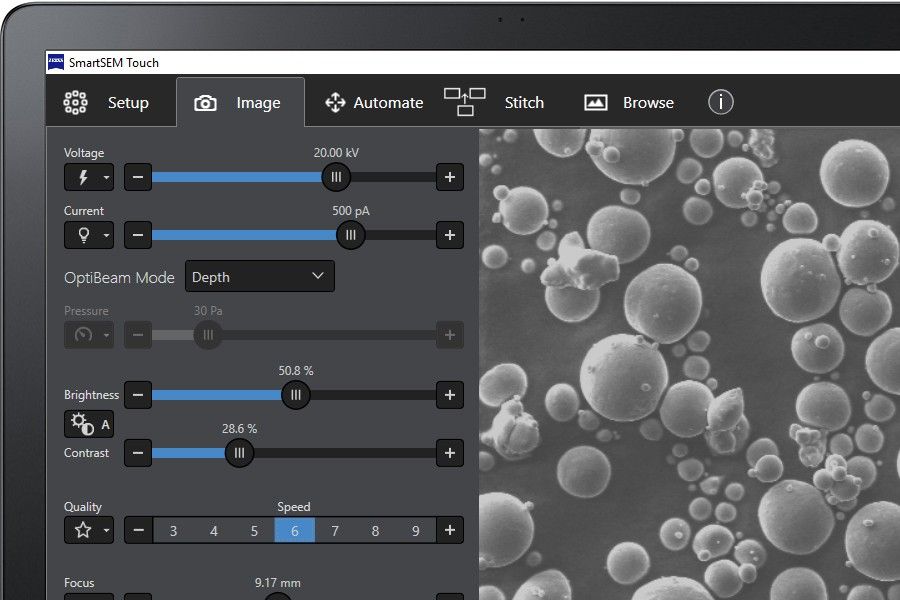Increase voltage with the plus button
Image resolution: width=900 pixels, height=600 pixels.
(450, 178)
